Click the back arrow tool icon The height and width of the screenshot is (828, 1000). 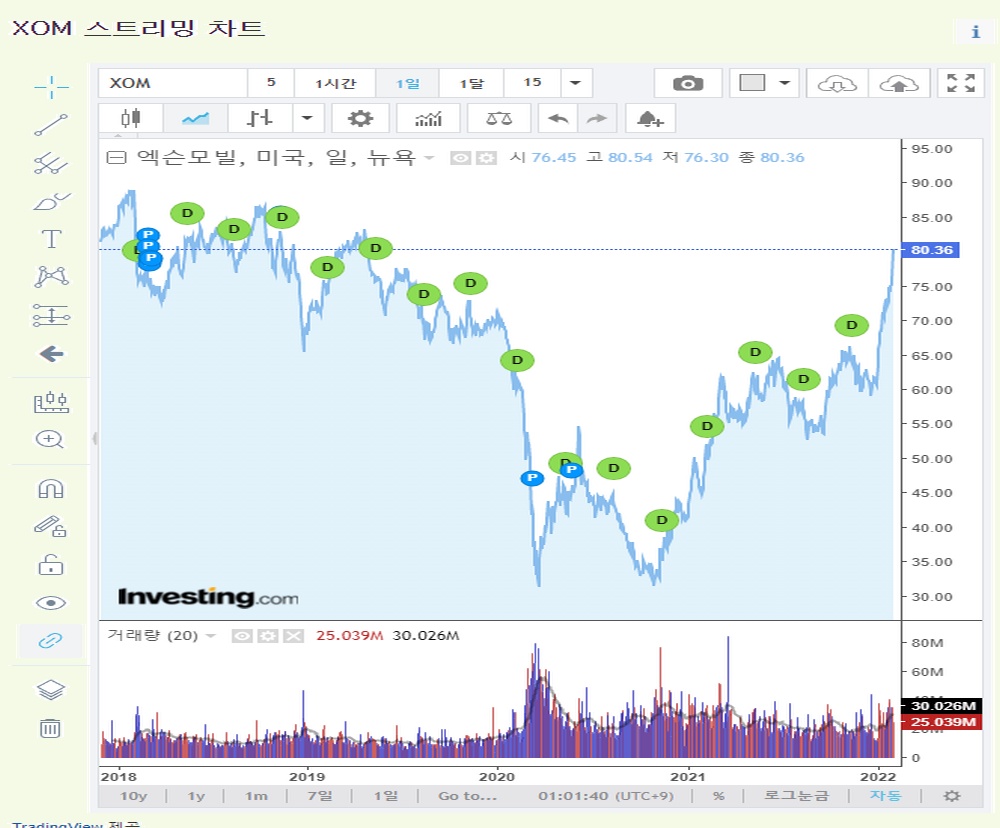51,353
